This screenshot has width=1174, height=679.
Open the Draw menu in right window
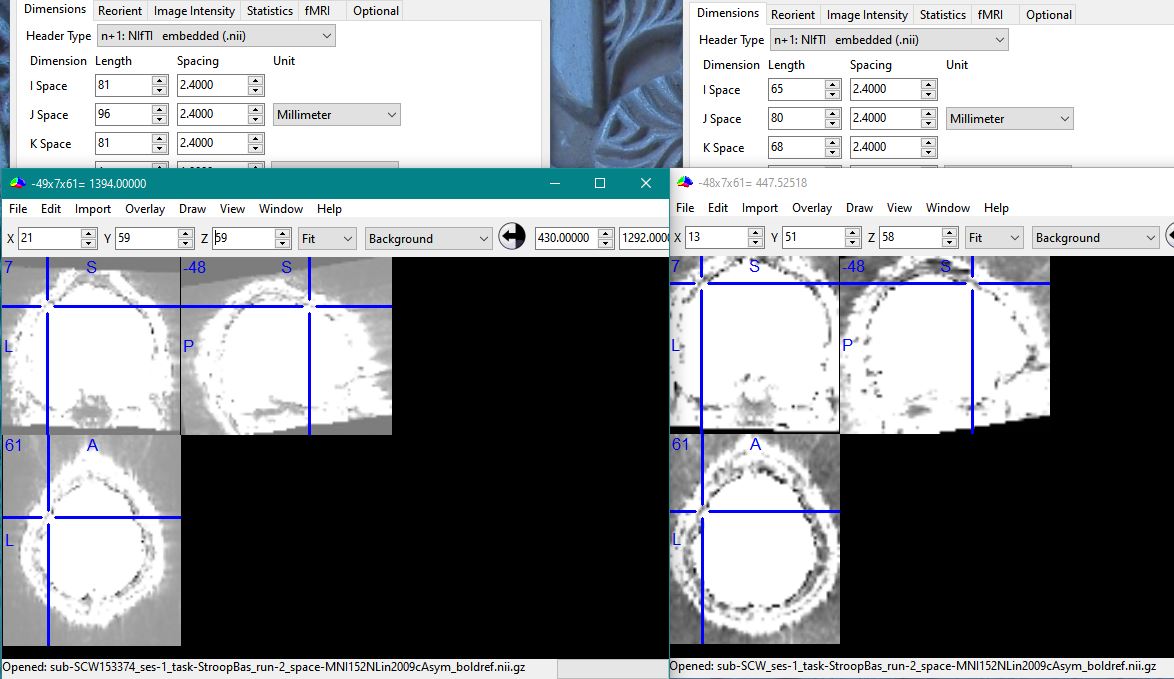point(859,208)
